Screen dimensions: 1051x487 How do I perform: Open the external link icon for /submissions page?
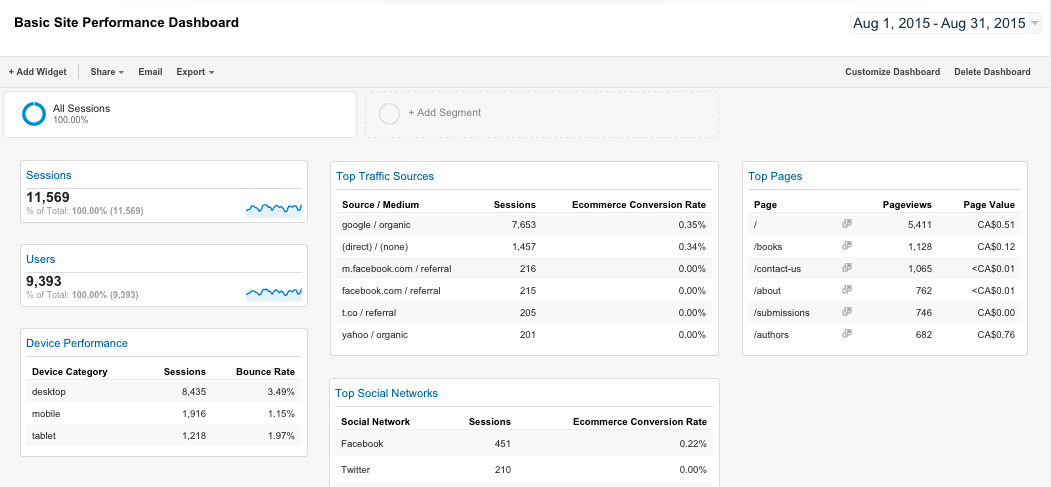[x=846, y=312]
